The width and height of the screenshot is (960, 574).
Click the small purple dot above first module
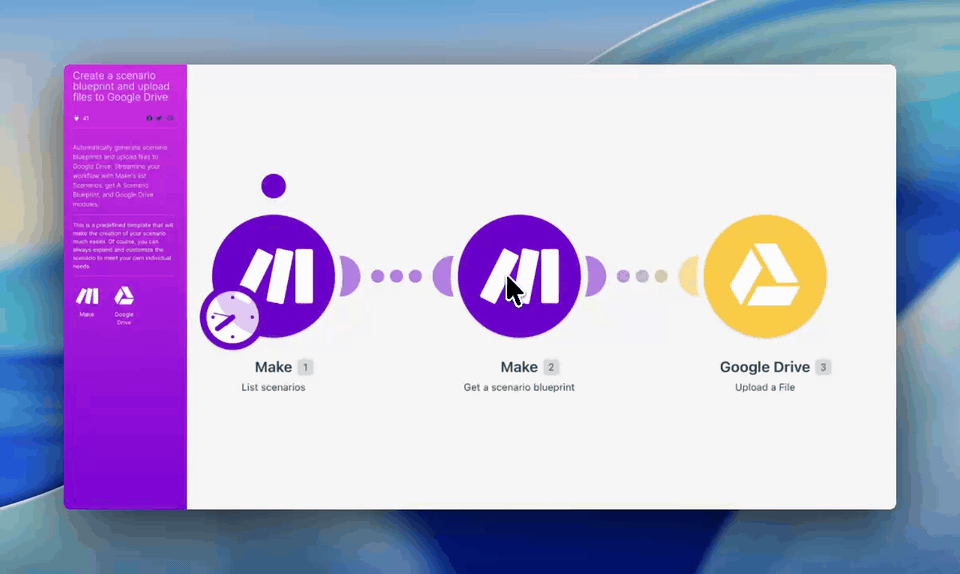pyautogui.click(x=273, y=186)
